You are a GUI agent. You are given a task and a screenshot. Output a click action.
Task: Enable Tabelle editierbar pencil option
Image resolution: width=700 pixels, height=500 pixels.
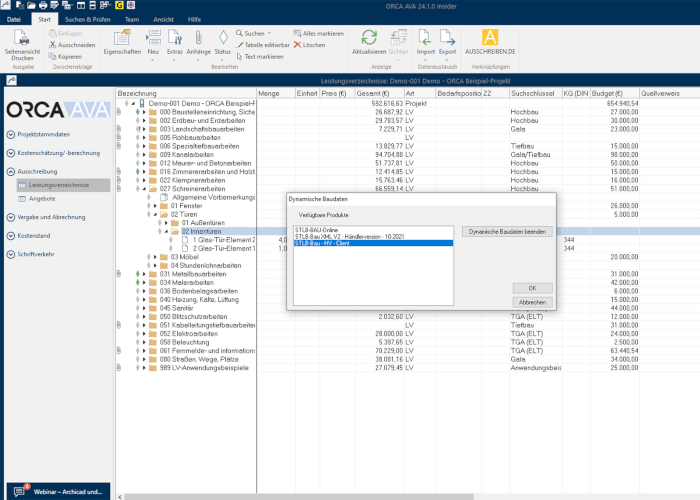coord(263,45)
